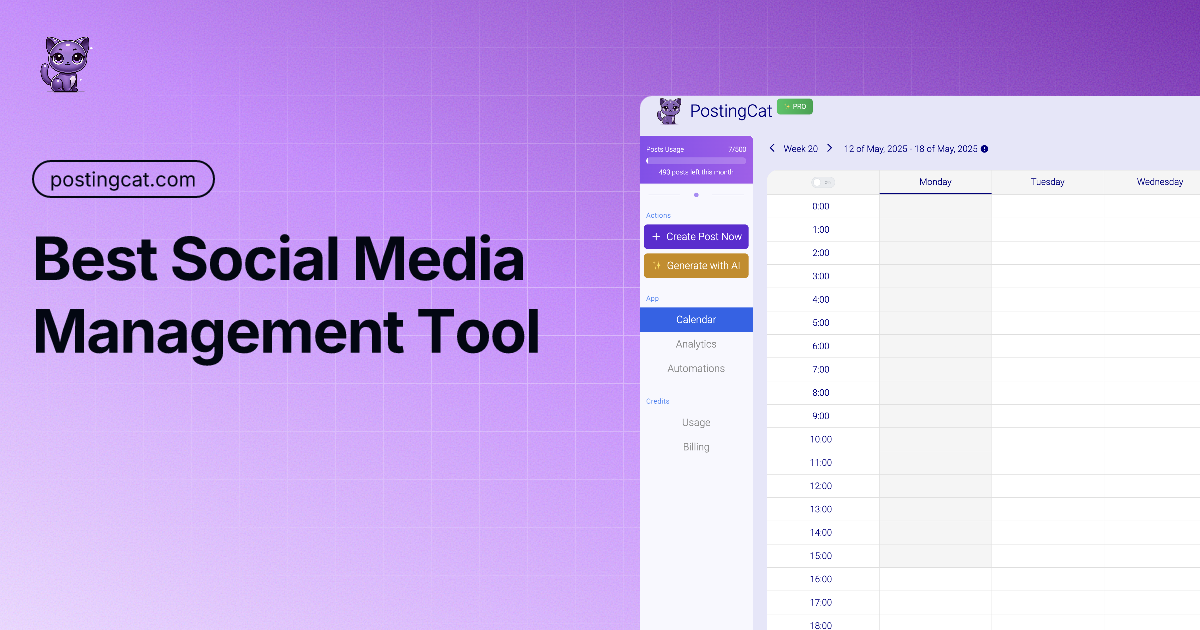The width and height of the screenshot is (1200, 630).
Task: Open the Calendar section in sidebar
Action: pyautogui.click(x=696, y=320)
